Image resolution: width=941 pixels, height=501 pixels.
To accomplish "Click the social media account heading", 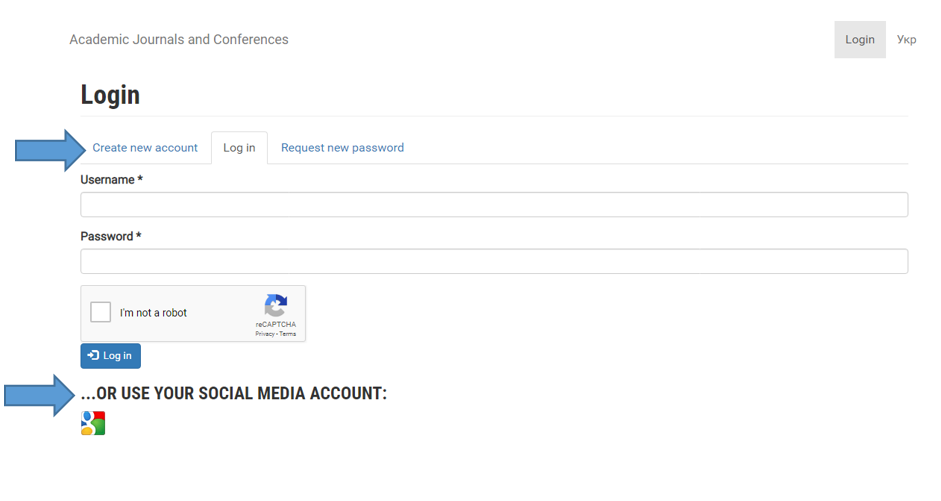I will pos(234,394).
